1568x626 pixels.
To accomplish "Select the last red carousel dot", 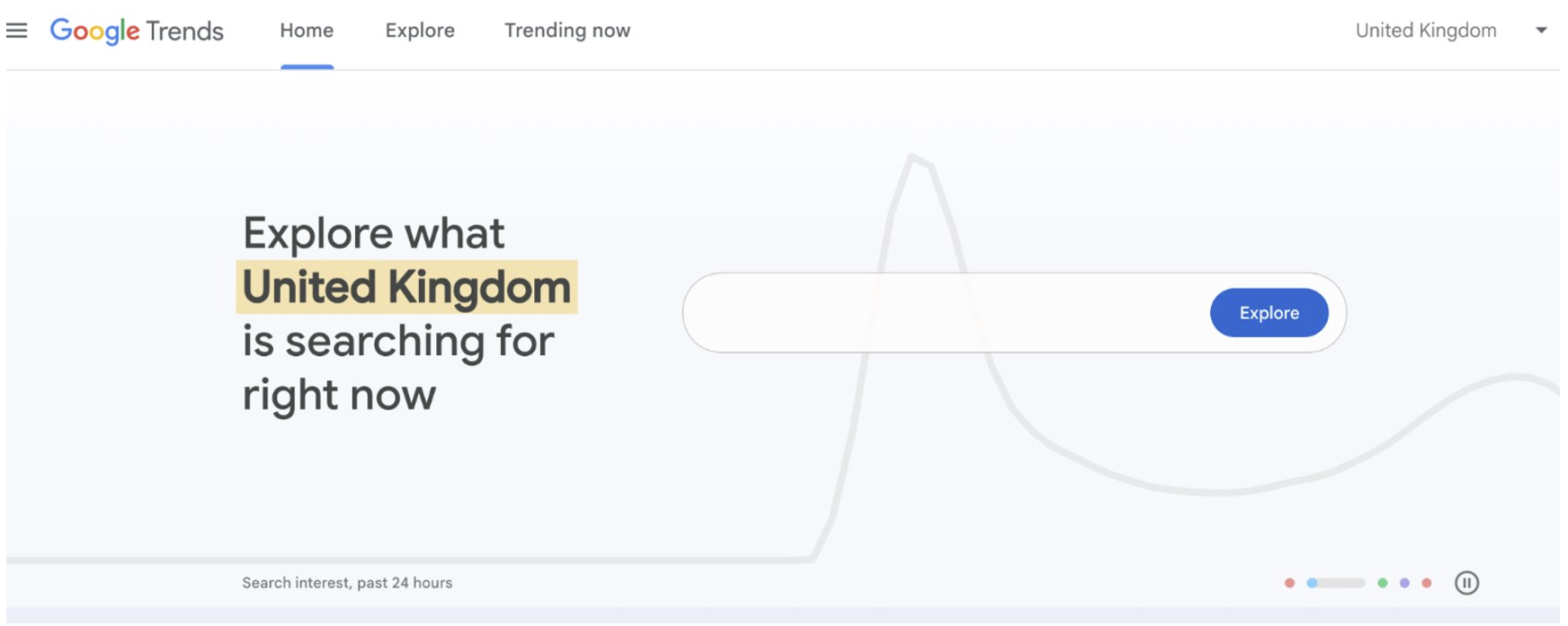I will 1426,583.
